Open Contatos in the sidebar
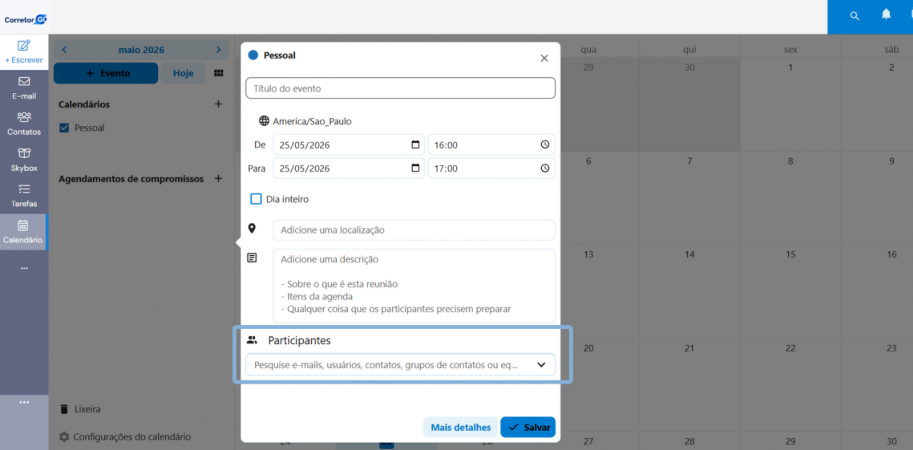This screenshot has width=913, height=450. [24, 123]
